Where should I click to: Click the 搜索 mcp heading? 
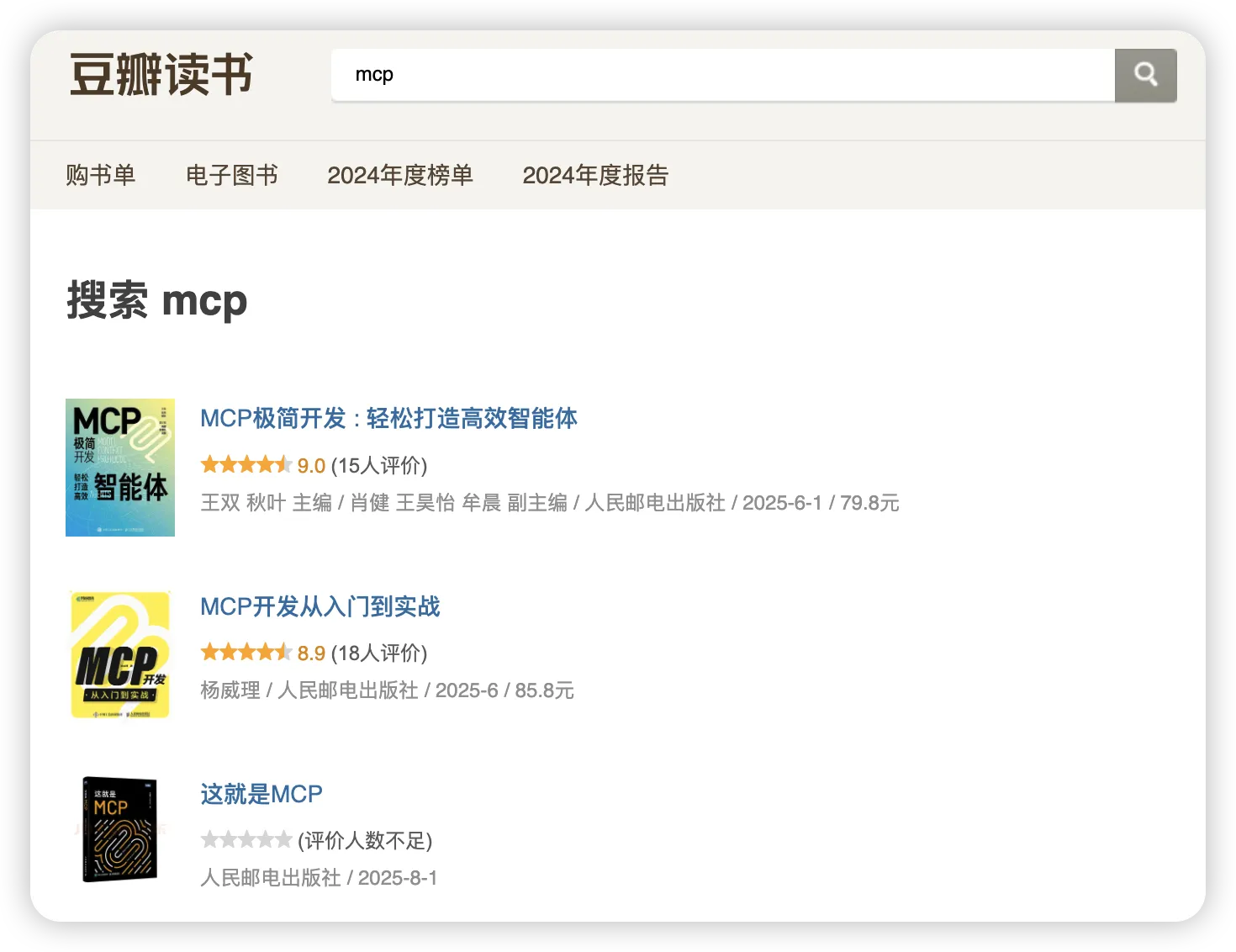click(x=157, y=301)
